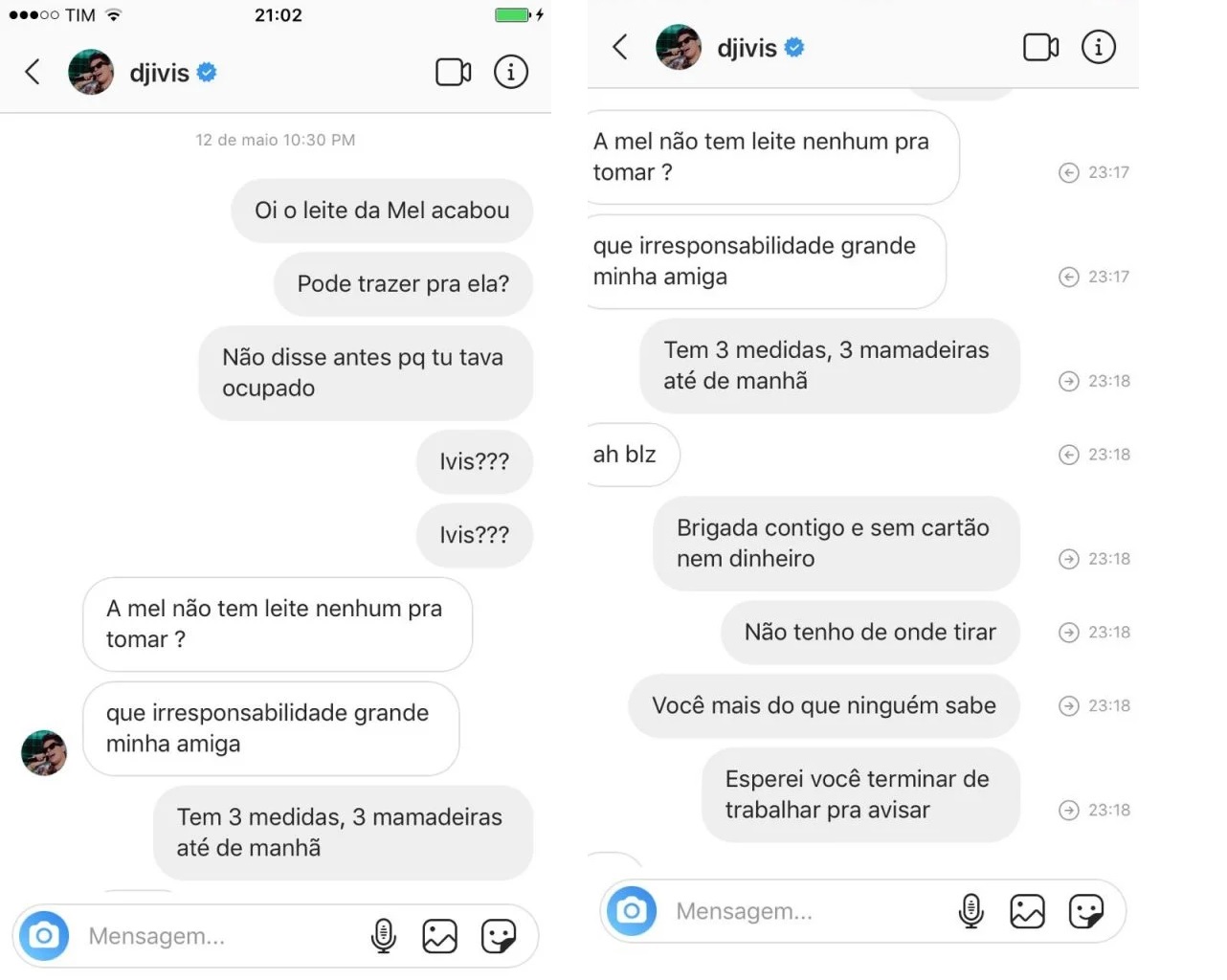The image size is (1227, 980).
Task: Open photo gallery icon in right message bar
Action: pos(1028,911)
